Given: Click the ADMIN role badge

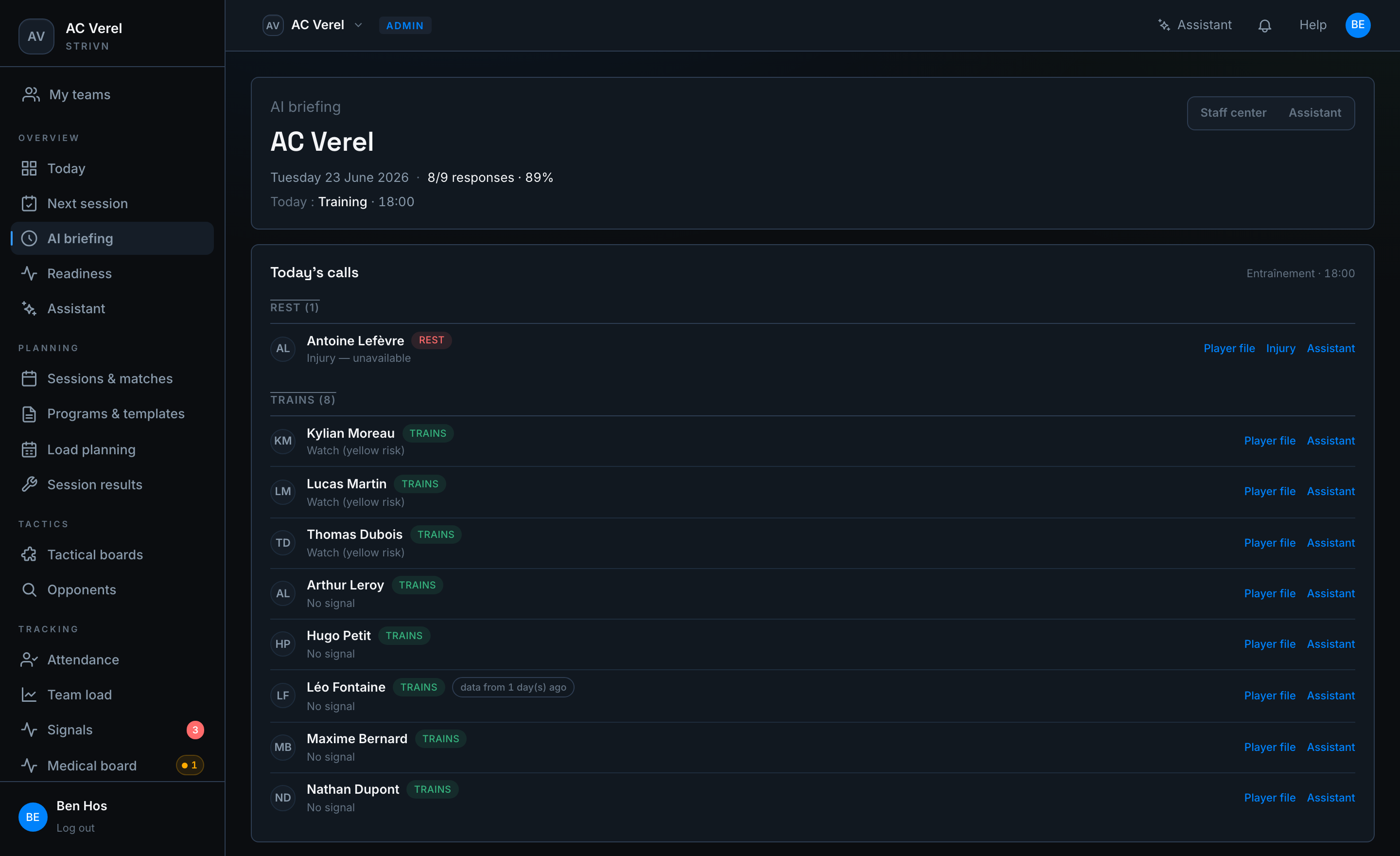Looking at the screenshot, I should pos(404,26).
